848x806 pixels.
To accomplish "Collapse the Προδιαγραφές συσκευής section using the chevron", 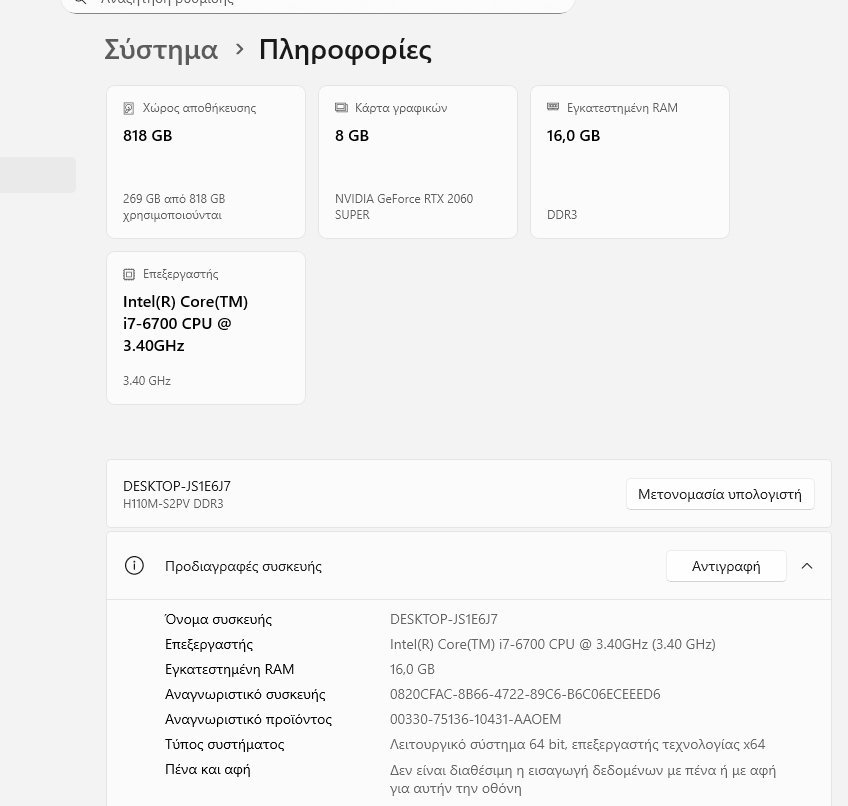I will [x=807, y=566].
